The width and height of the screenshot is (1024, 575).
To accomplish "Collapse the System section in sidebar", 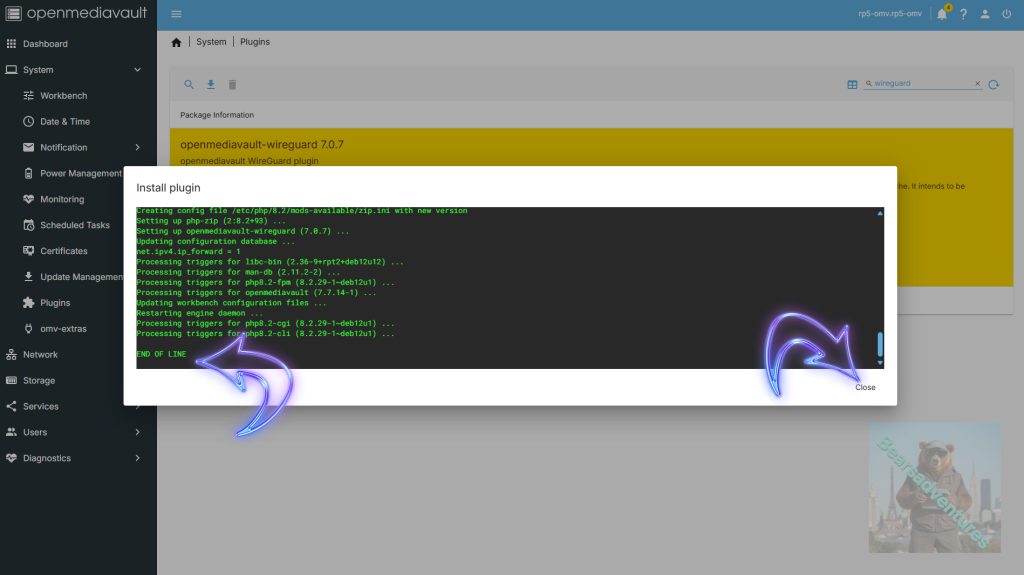I will tap(138, 70).
